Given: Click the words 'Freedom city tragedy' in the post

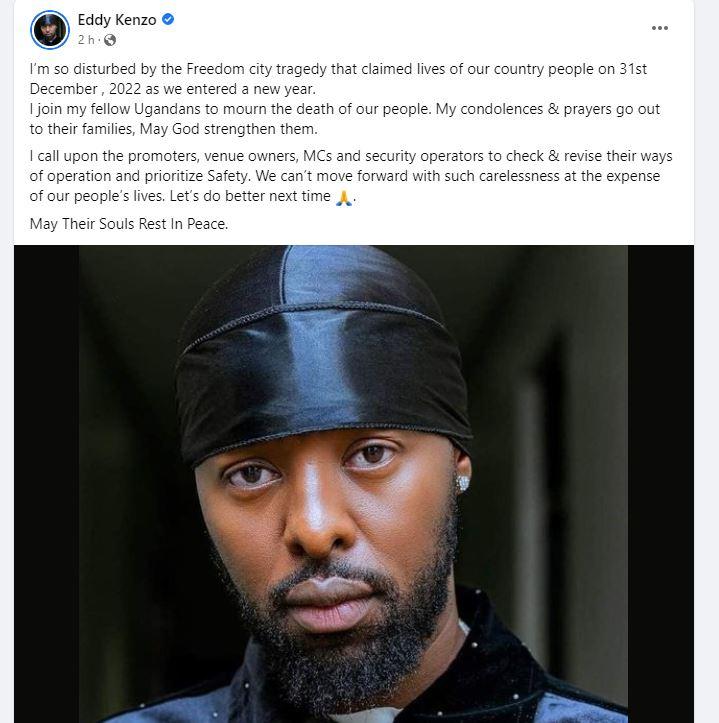Looking at the screenshot, I should [x=256, y=69].
